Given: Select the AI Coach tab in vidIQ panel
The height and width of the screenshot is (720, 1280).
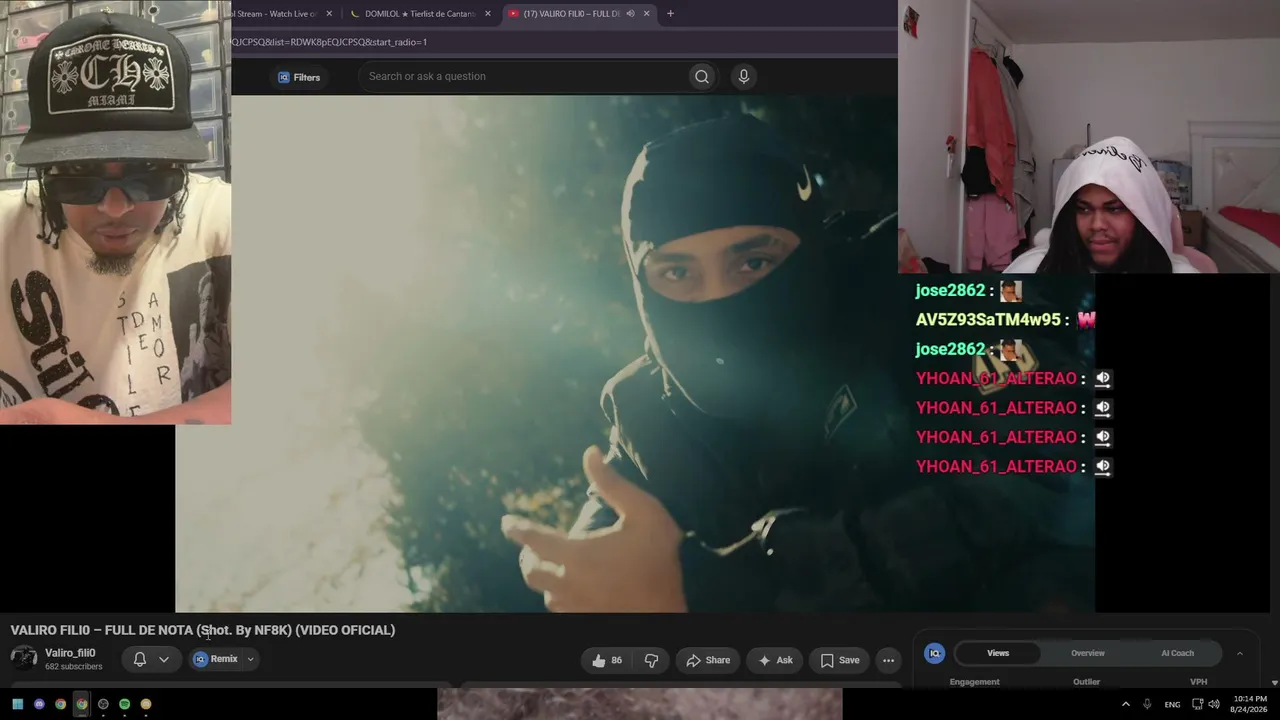Looking at the screenshot, I should [1177, 653].
